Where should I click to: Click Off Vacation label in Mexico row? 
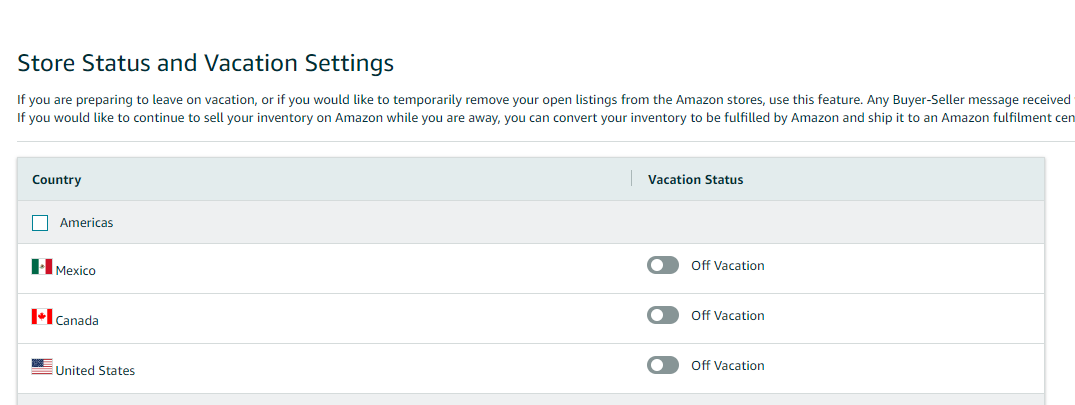(727, 265)
